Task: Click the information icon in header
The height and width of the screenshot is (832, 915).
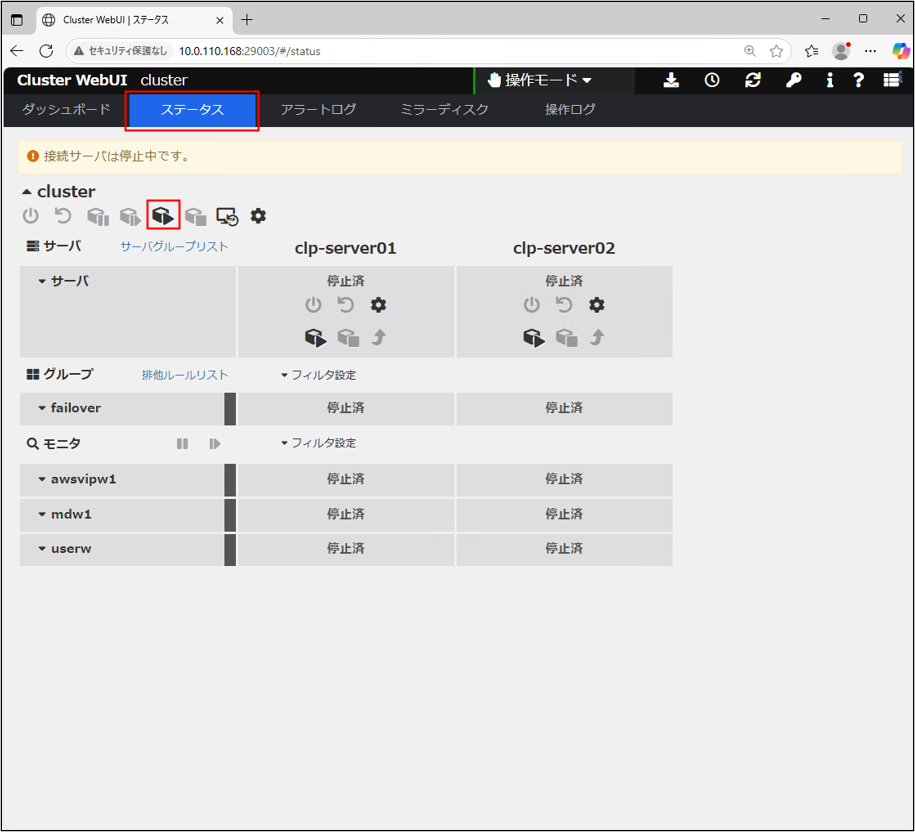Action: point(829,81)
